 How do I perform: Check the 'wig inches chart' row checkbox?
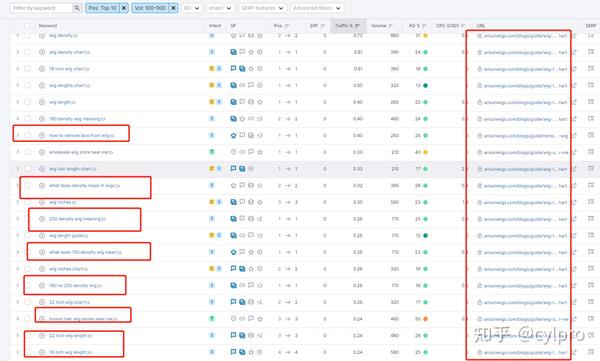(x=27, y=269)
